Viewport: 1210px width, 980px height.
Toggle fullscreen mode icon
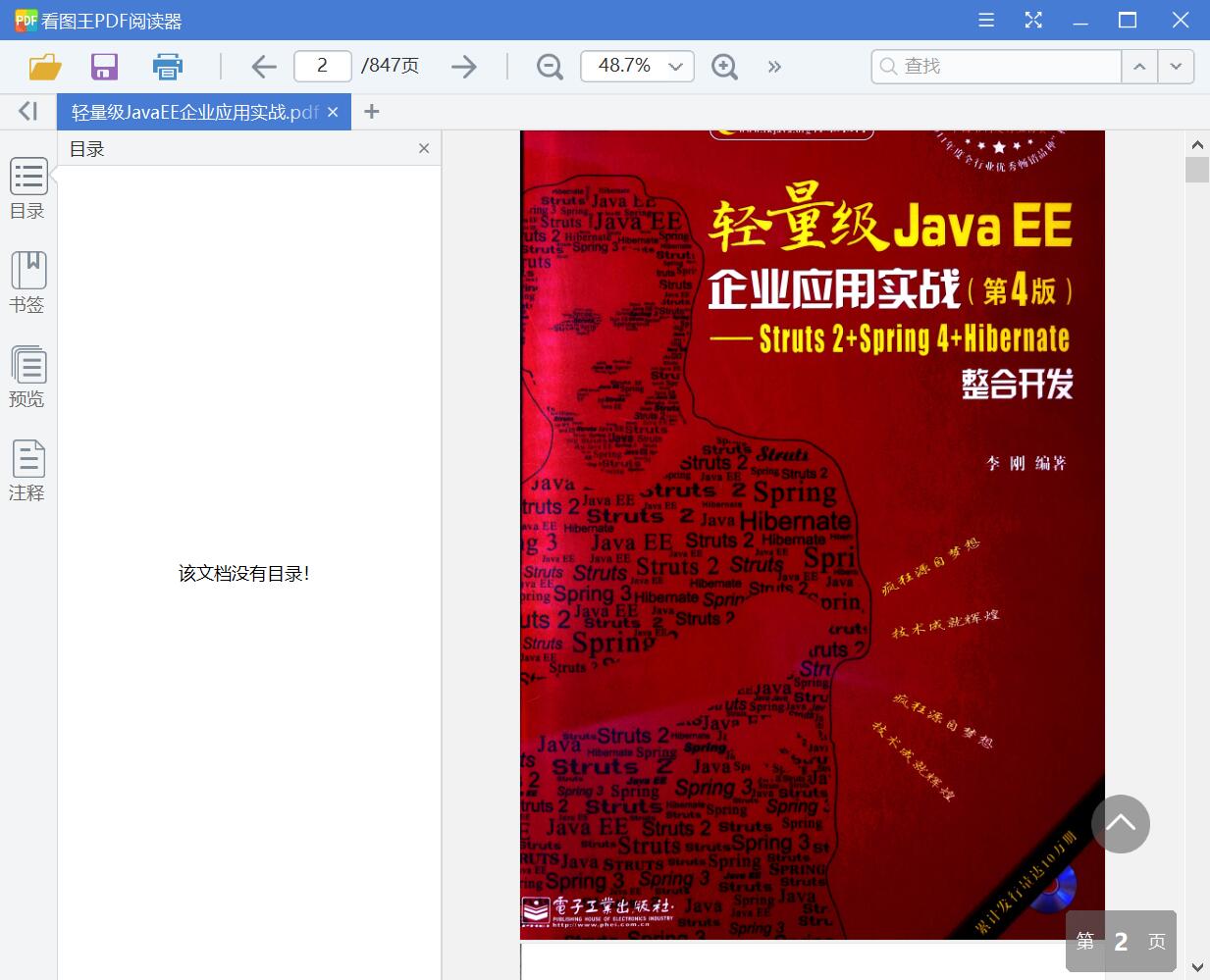pyautogui.click(x=1033, y=20)
